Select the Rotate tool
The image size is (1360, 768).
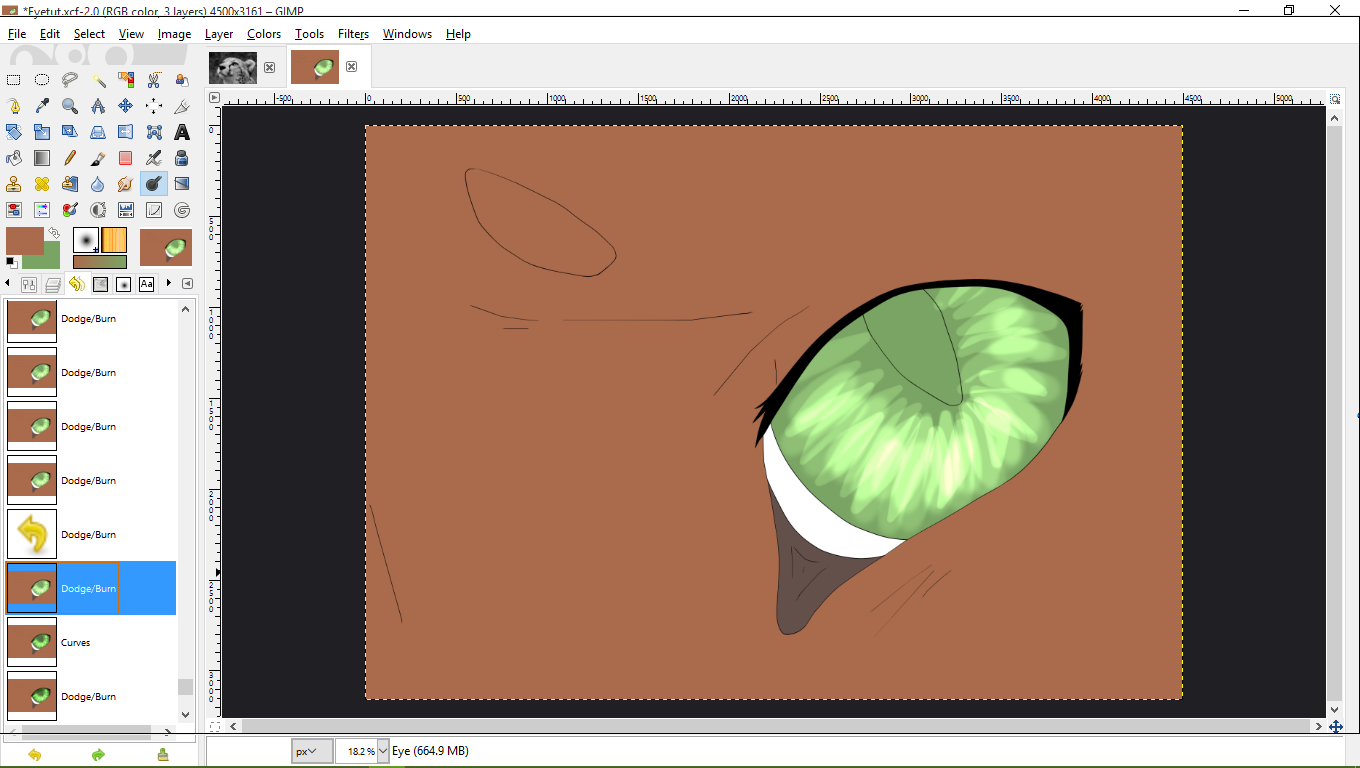(x=14, y=132)
